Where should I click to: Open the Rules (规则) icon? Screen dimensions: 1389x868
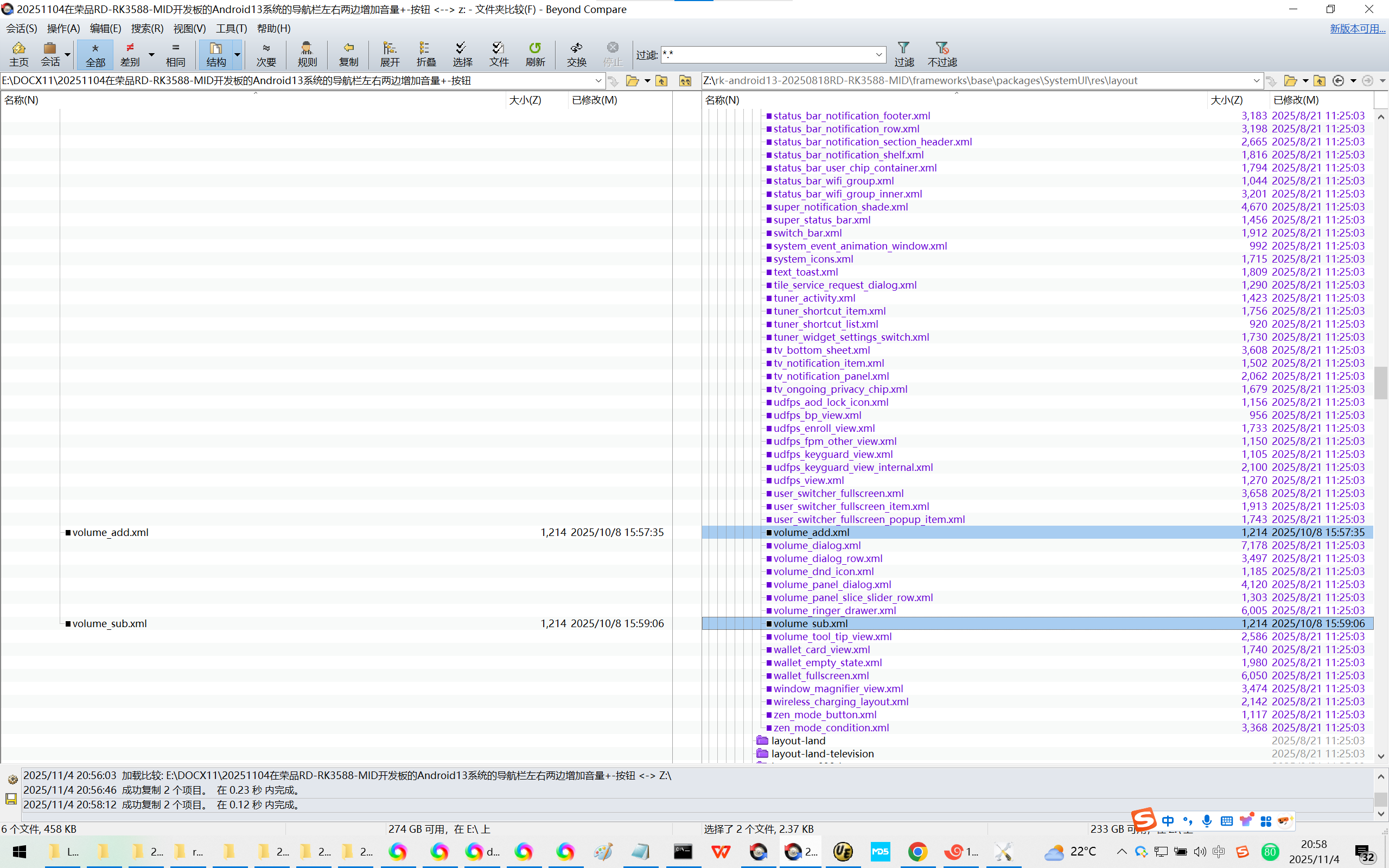click(307, 54)
